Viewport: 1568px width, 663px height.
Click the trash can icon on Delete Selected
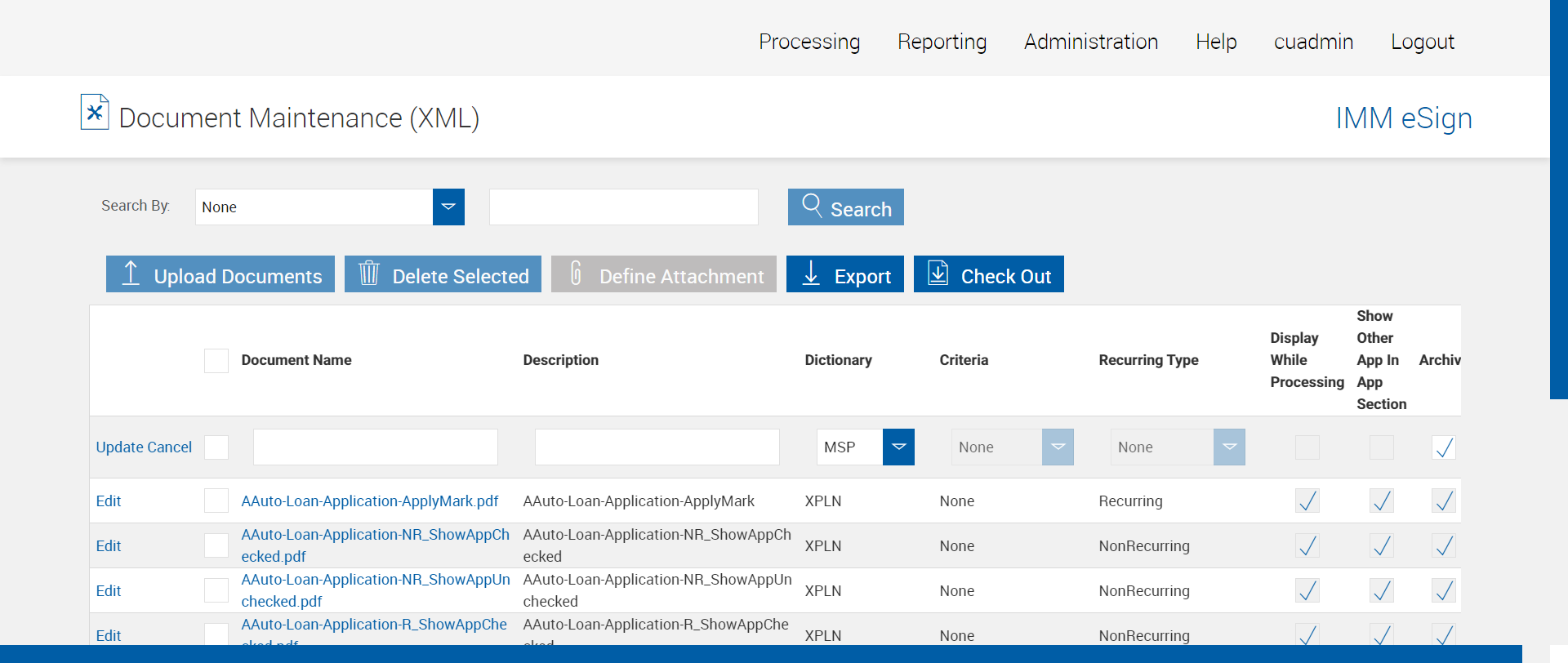coord(369,274)
